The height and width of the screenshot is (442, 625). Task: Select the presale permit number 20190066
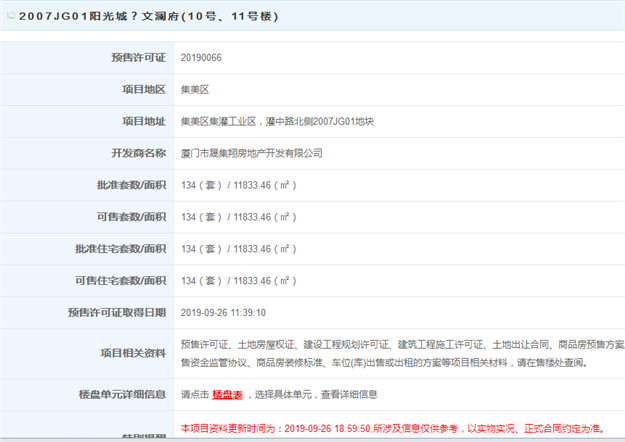[201, 57]
